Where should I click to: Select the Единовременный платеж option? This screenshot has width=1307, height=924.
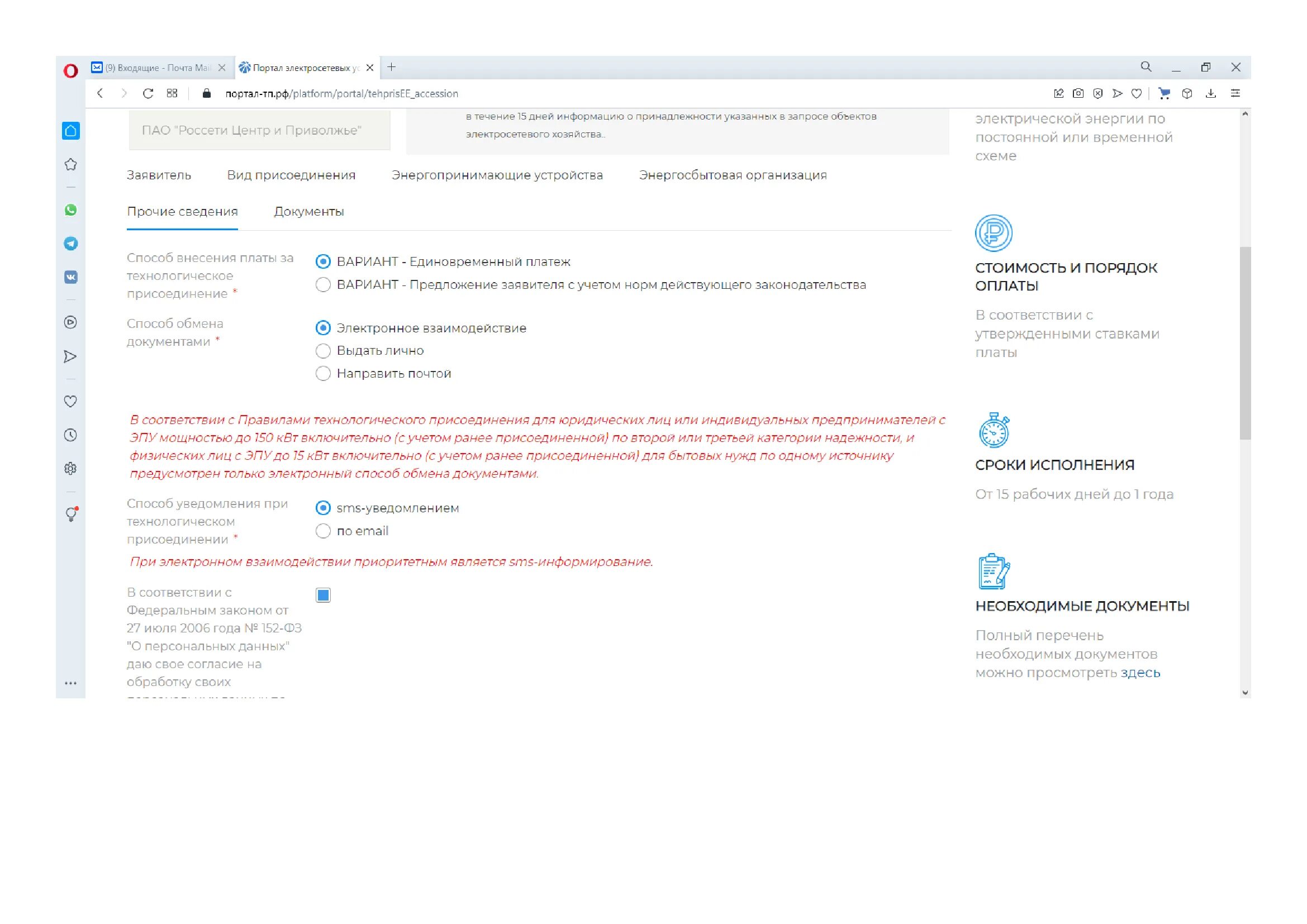tap(324, 261)
